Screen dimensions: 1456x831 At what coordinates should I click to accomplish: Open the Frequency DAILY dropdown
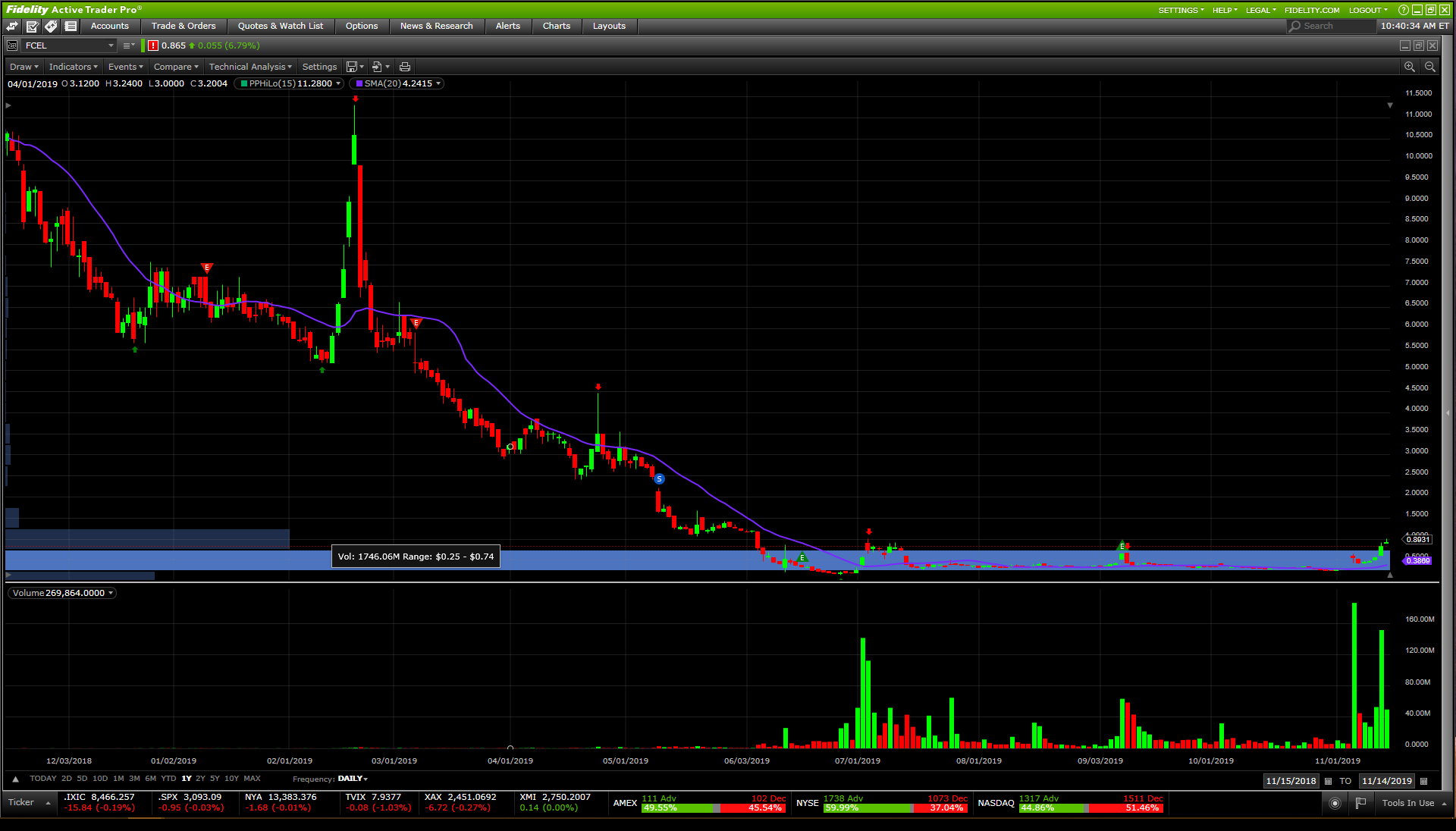tap(353, 779)
